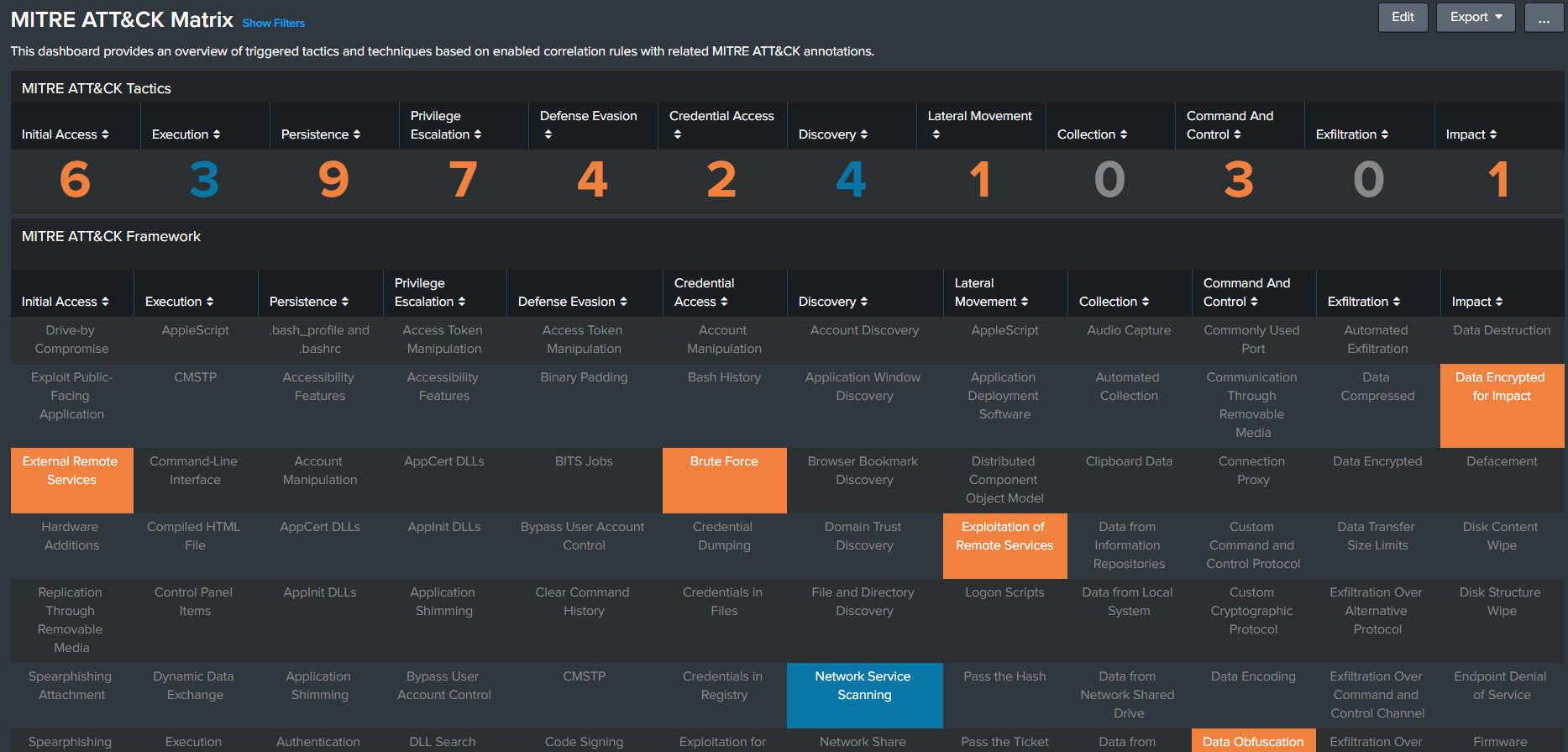The width and height of the screenshot is (1568, 752).
Task: Sort Framework table by Discovery
Action: click(833, 302)
